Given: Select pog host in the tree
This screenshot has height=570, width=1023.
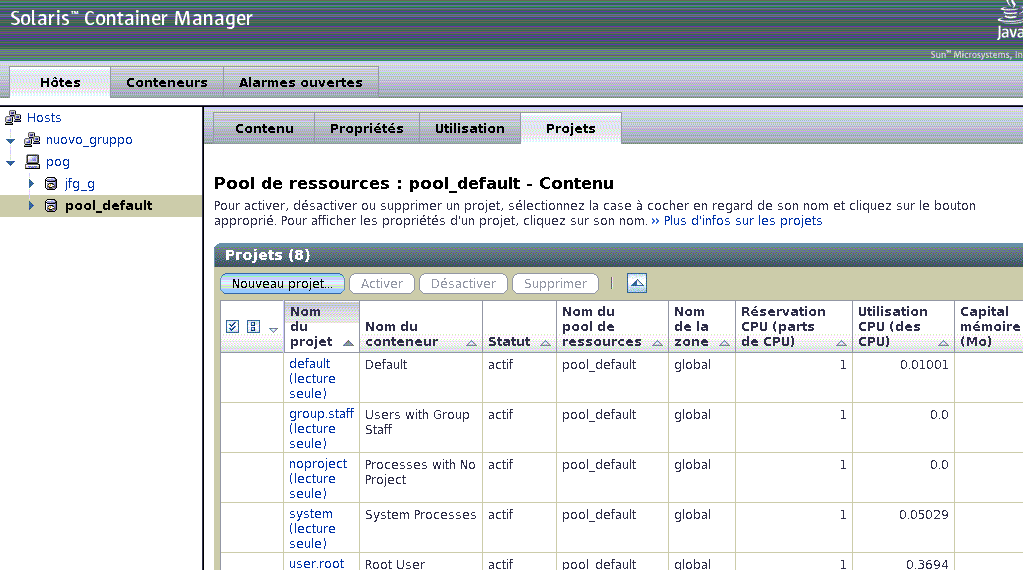Looking at the screenshot, I should pyautogui.click(x=57, y=162).
